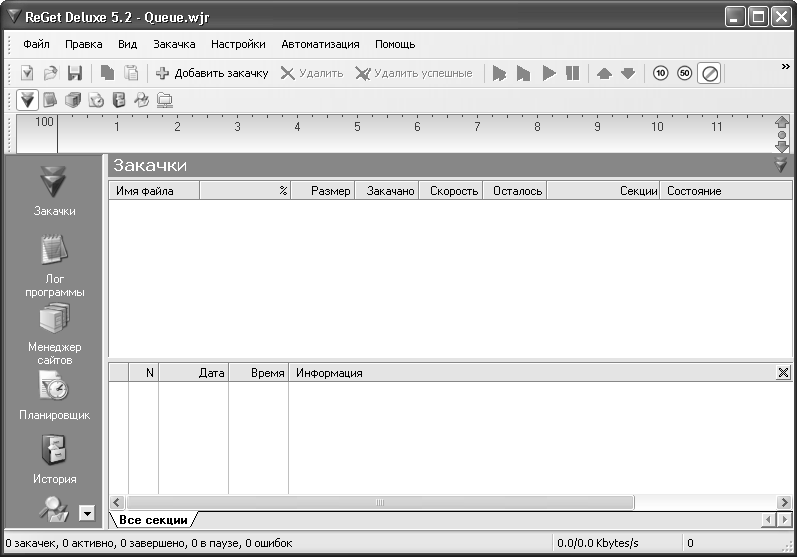The width and height of the screenshot is (797, 557).
Task: Click Осталось column header
Action: coord(515,191)
